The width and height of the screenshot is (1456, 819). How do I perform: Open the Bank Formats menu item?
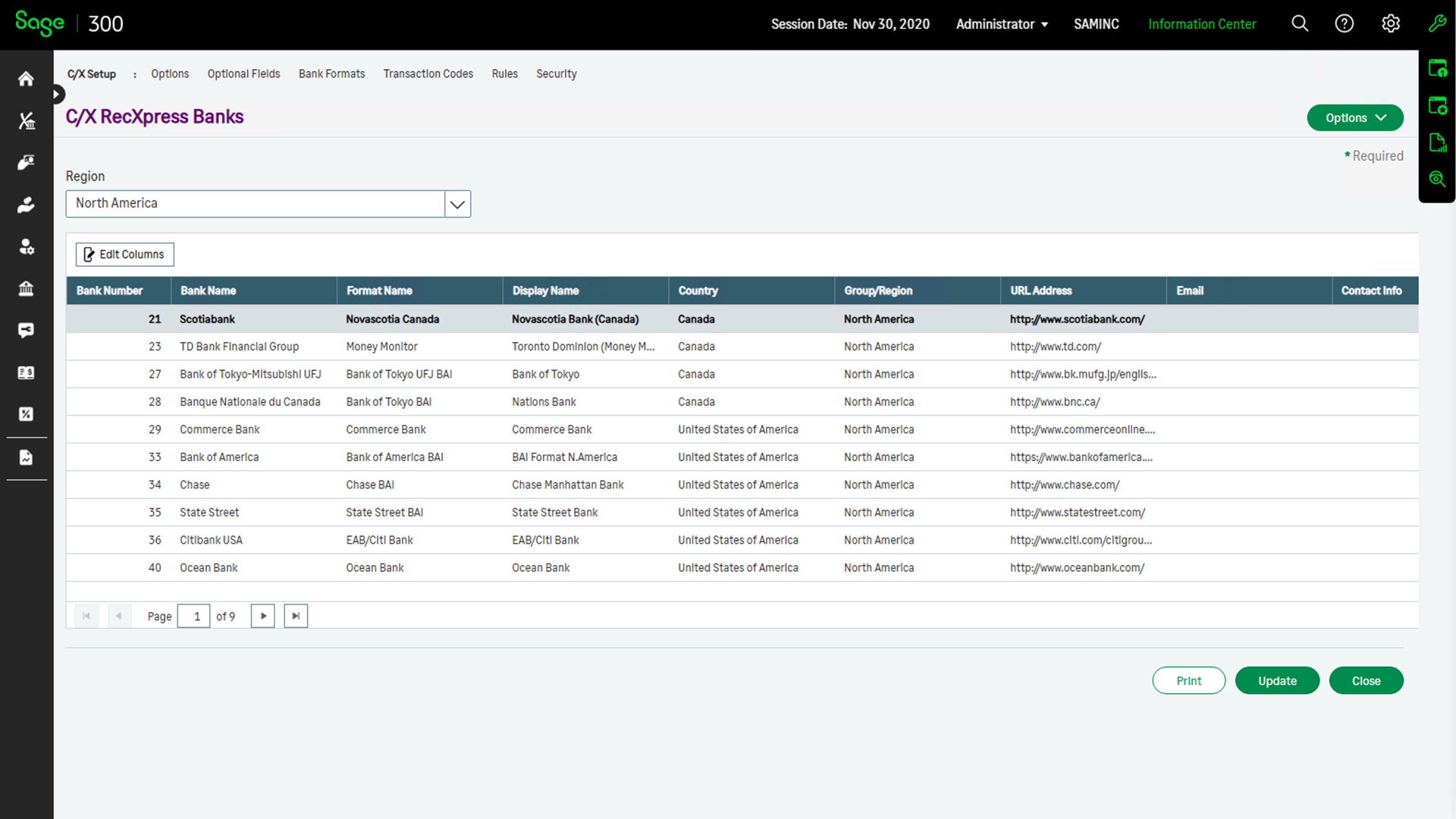coord(331,74)
